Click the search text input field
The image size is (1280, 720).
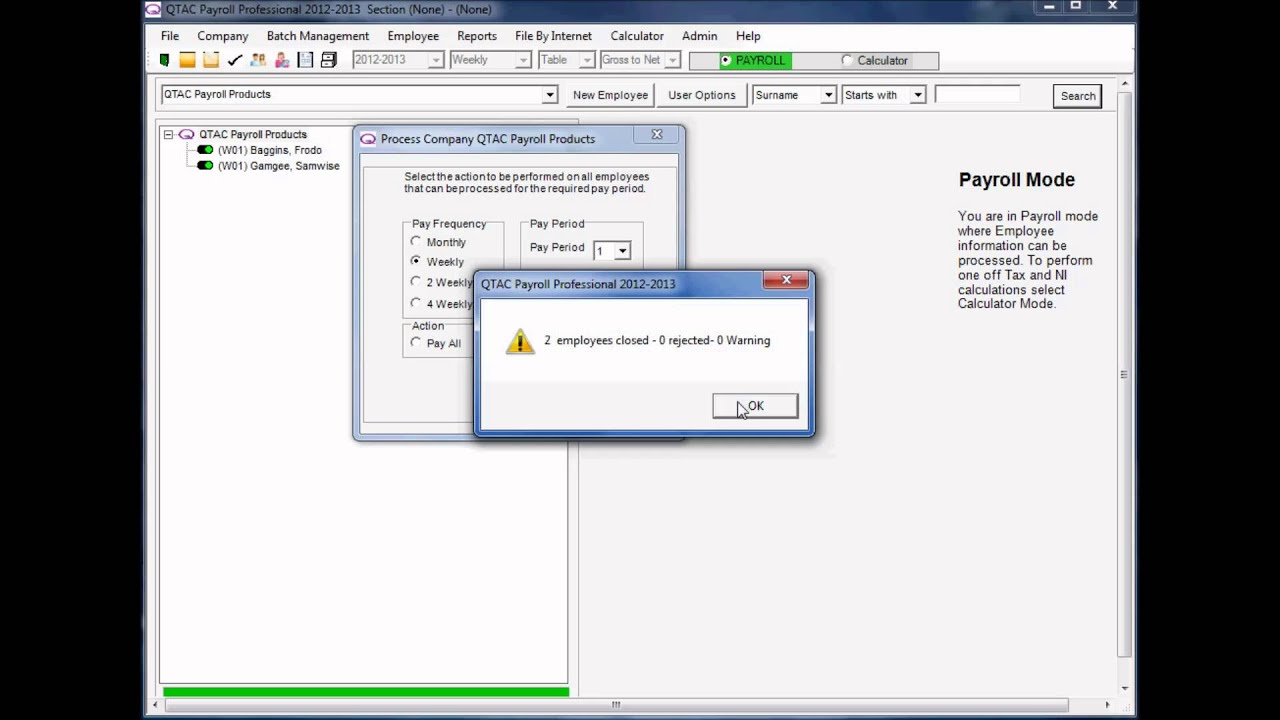coord(977,95)
